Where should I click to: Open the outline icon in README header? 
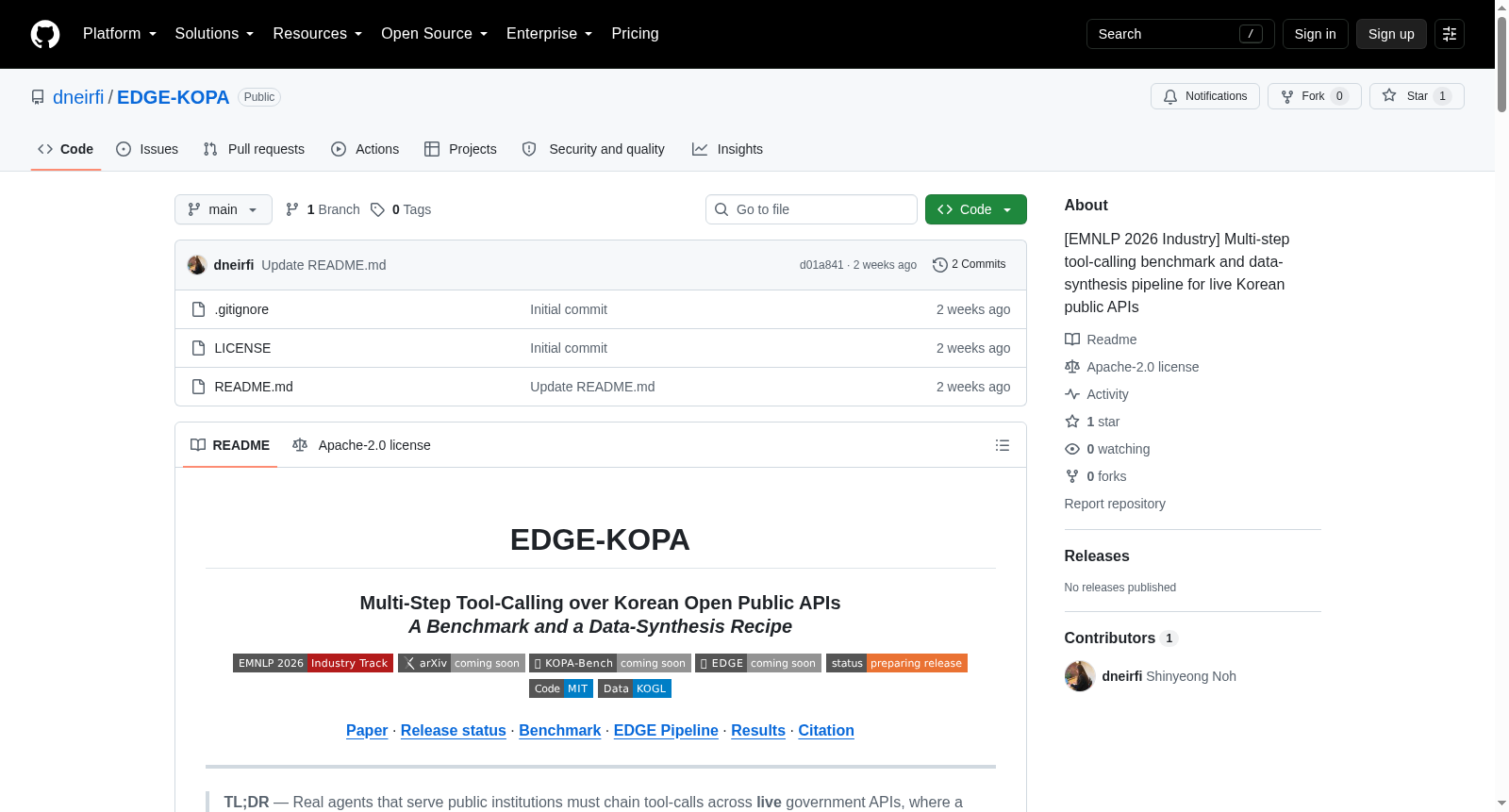coord(1003,445)
